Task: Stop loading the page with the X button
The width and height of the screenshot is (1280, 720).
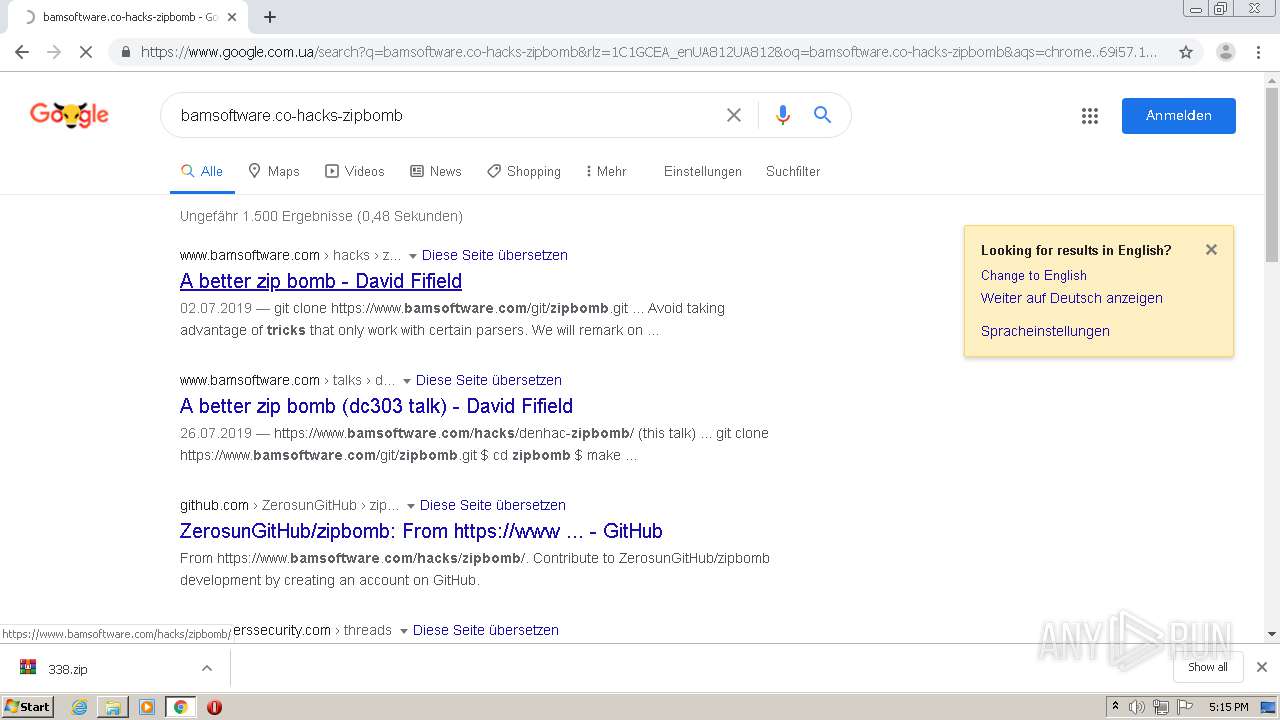Action: point(86,52)
